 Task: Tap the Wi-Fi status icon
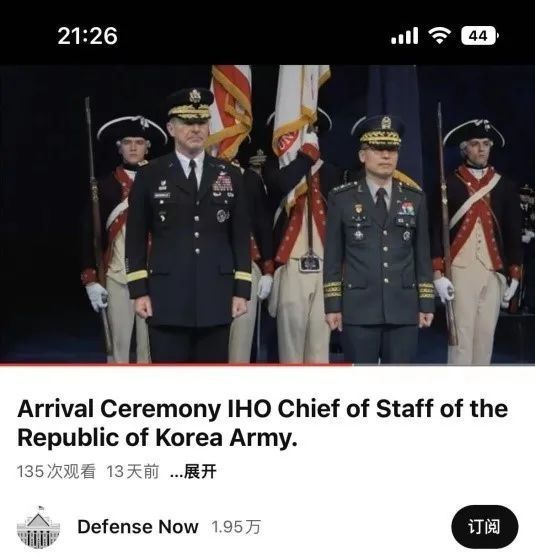point(439,35)
